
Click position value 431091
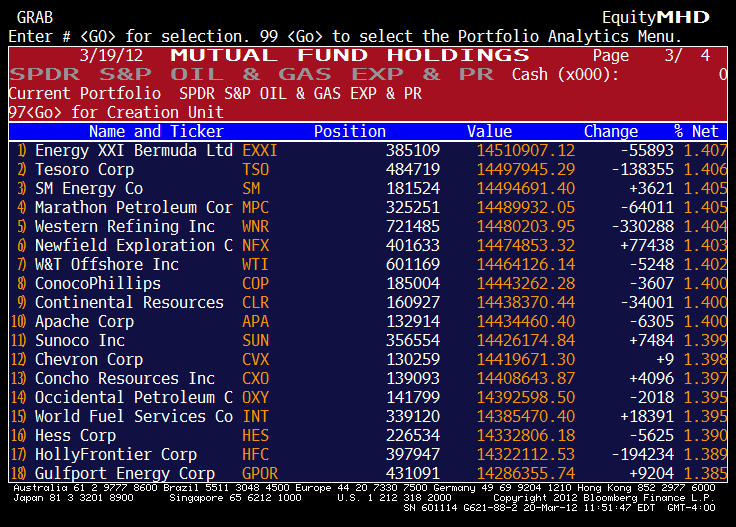[x=413, y=473]
